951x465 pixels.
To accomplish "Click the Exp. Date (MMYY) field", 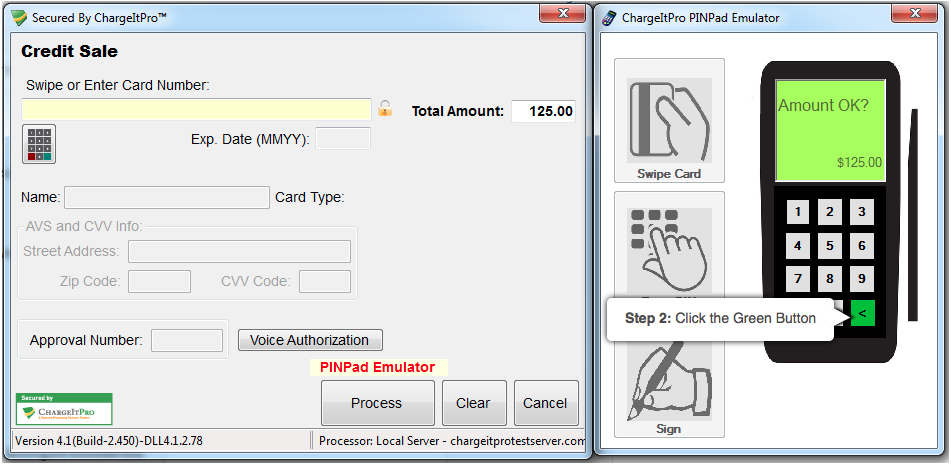I will click(343, 139).
